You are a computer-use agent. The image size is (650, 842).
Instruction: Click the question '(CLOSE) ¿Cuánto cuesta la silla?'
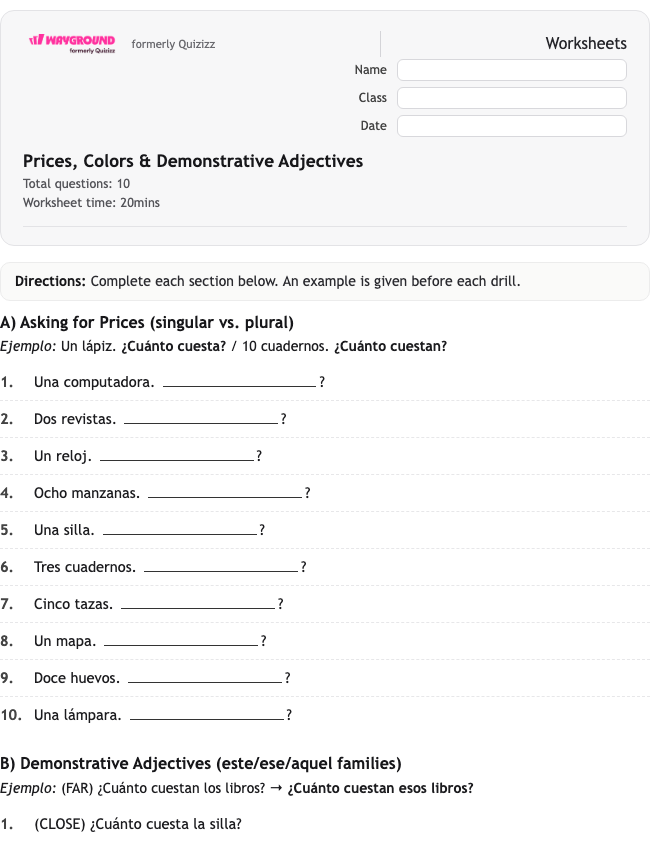(138, 824)
